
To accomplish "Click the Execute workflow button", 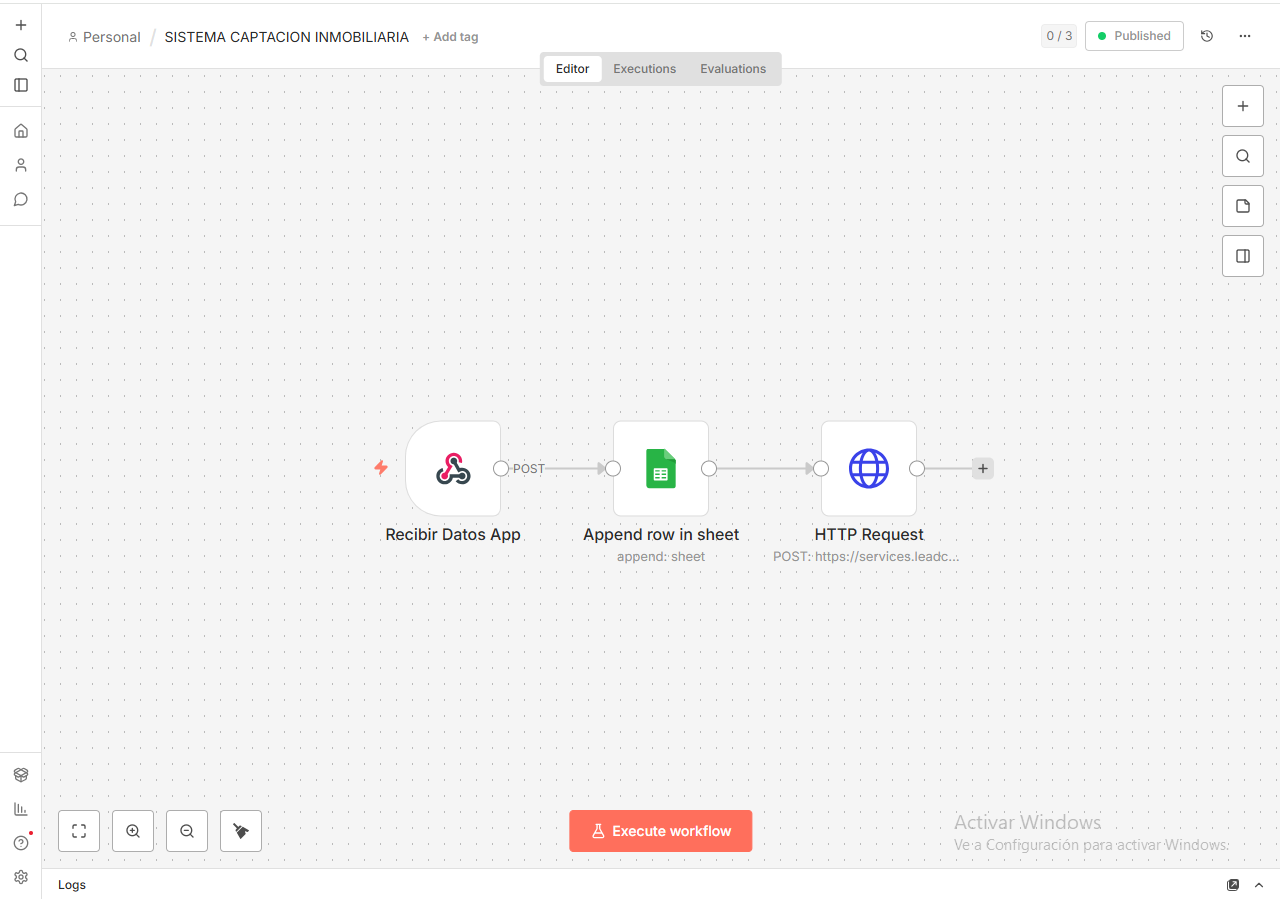I will (x=660, y=831).
